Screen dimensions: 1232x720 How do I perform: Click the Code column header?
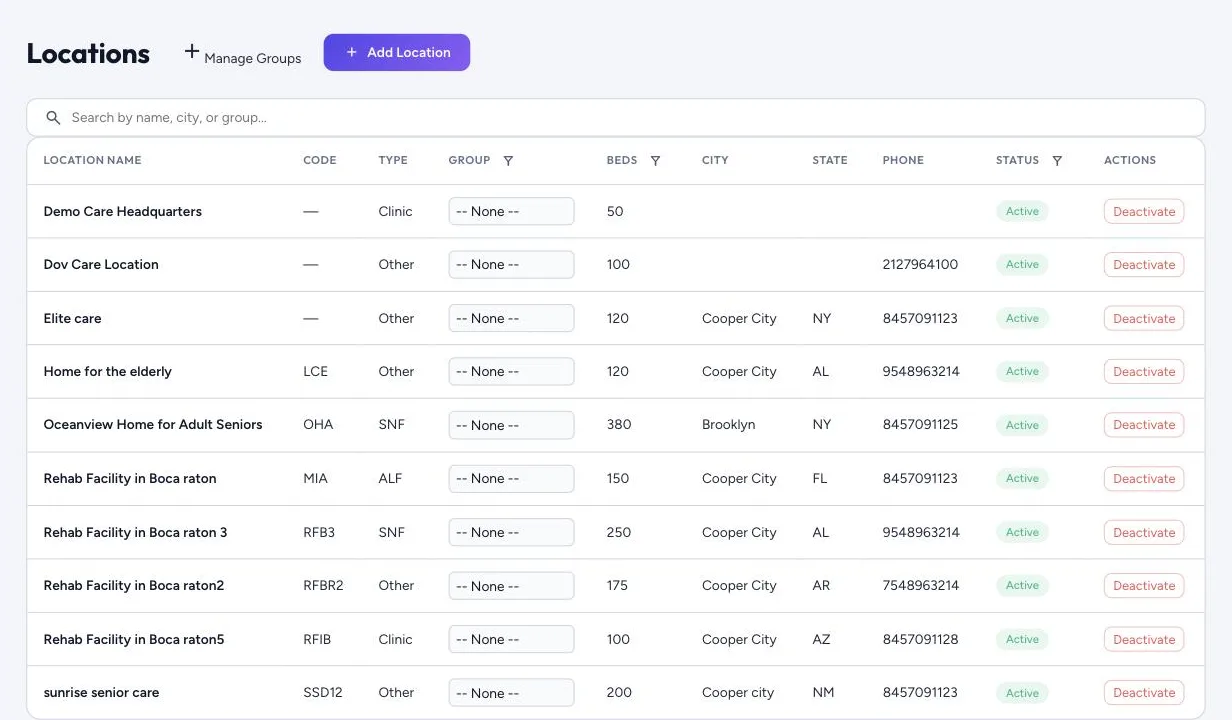(x=320, y=160)
